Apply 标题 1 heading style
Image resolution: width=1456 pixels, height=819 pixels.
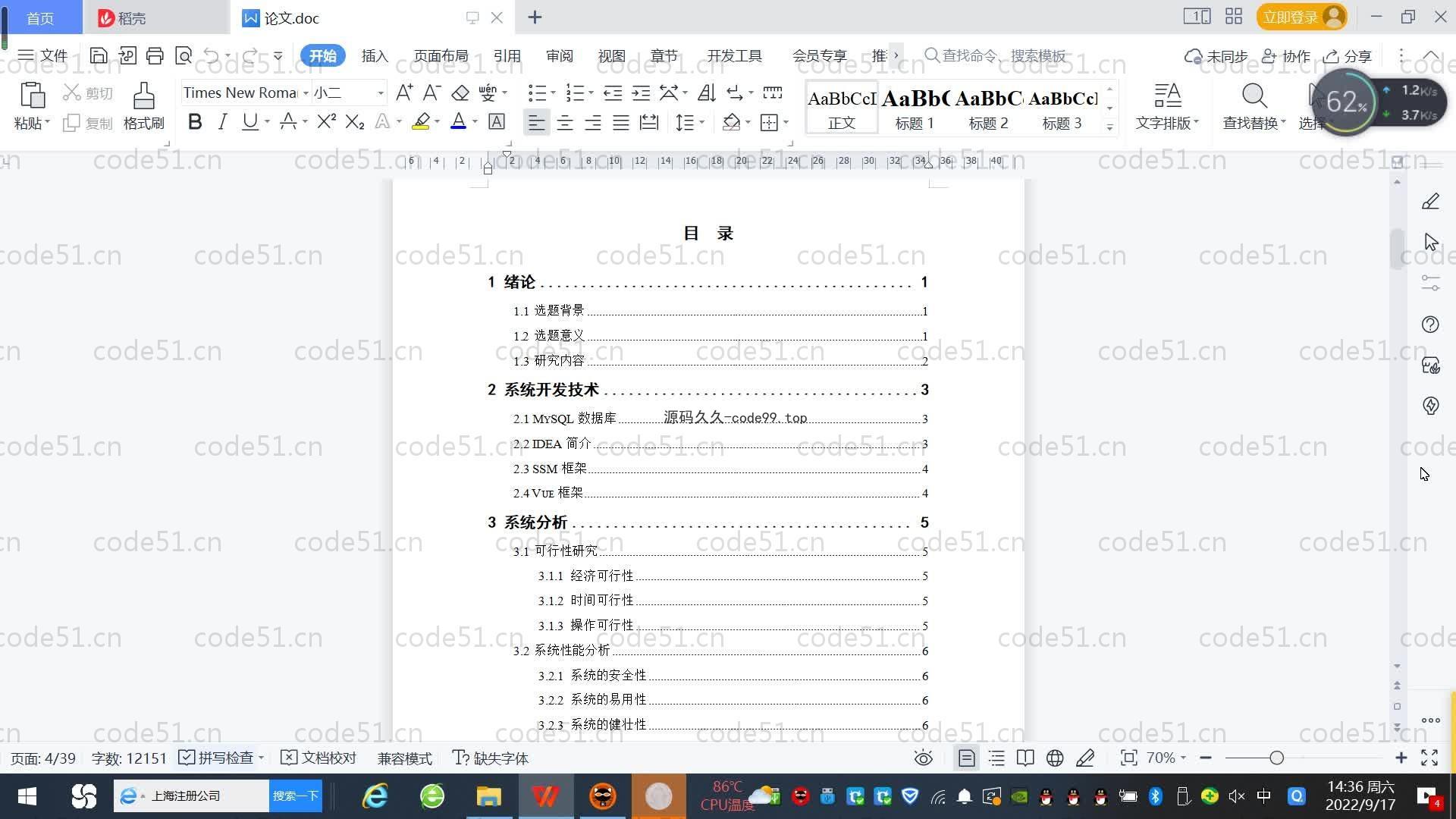(915, 108)
